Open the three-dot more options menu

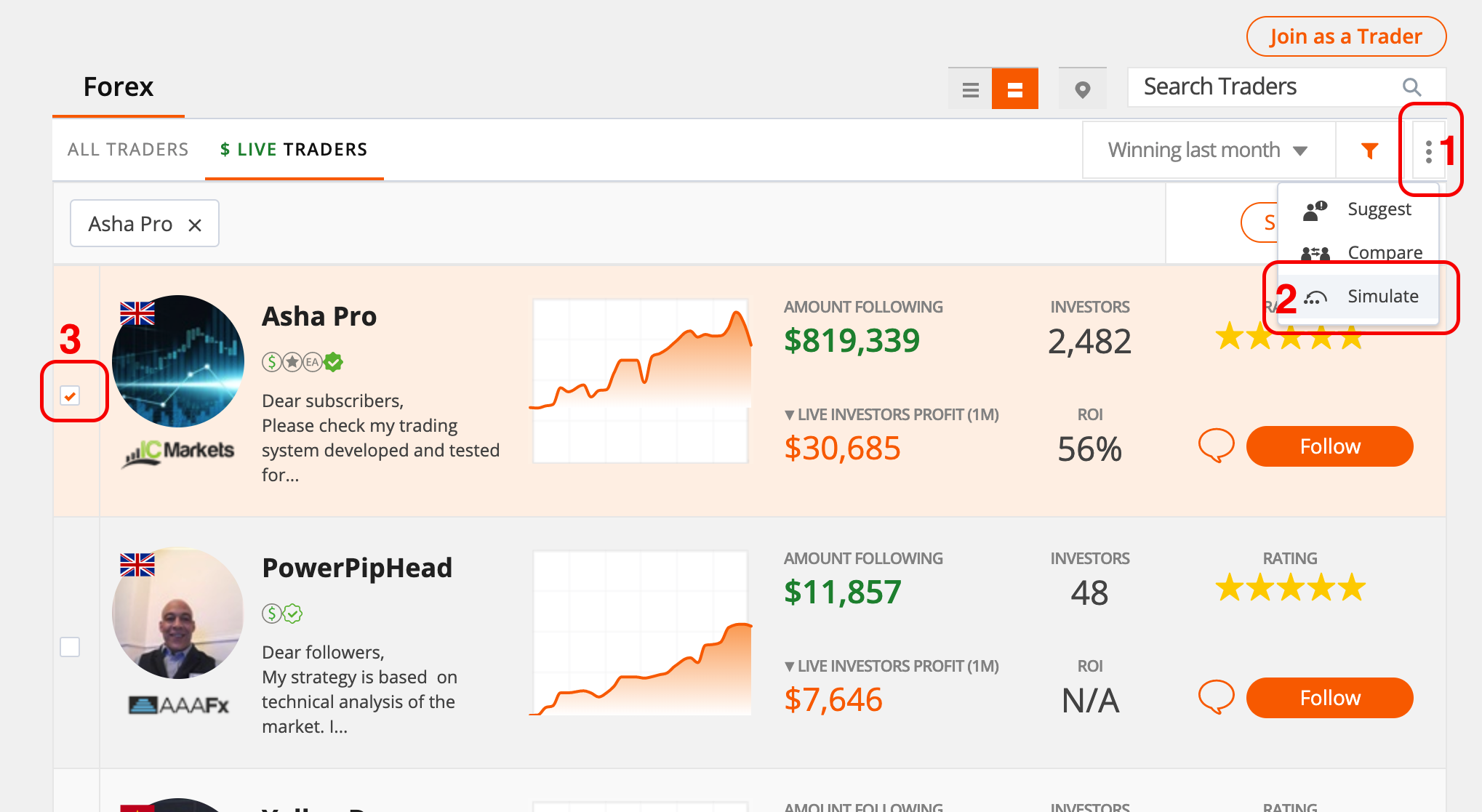[1429, 151]
